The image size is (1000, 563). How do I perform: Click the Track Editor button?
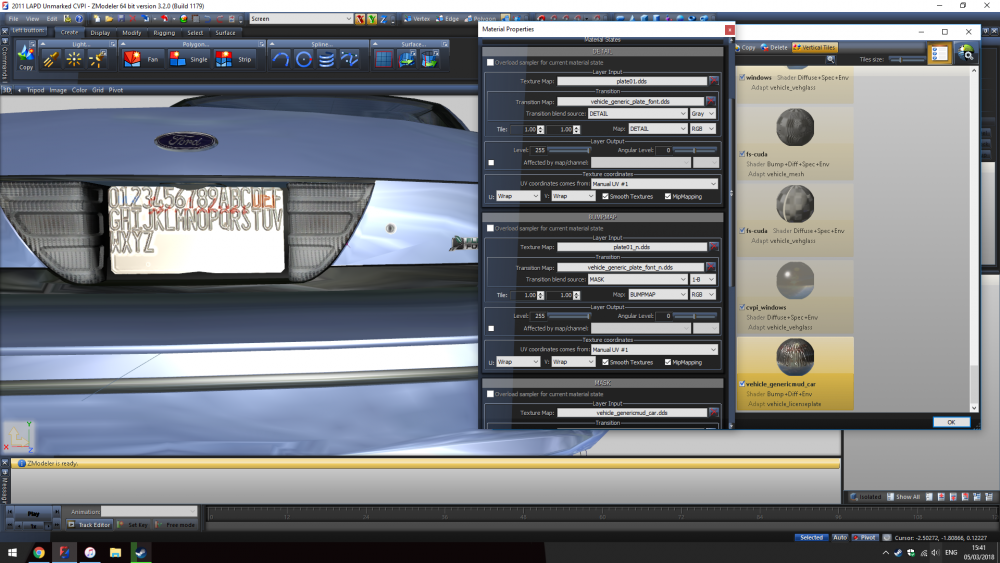click(x=89, y=525)
